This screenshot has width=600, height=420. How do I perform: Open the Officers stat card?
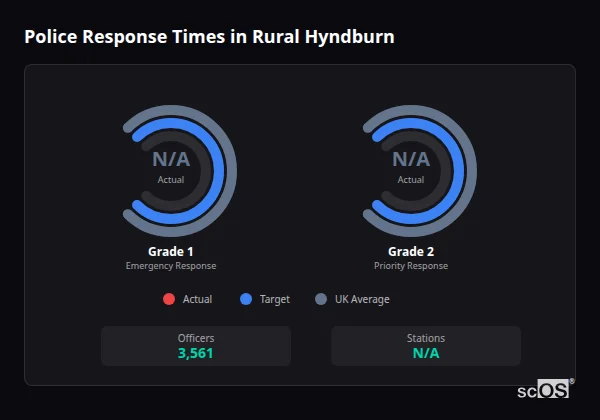click(196, 346)
